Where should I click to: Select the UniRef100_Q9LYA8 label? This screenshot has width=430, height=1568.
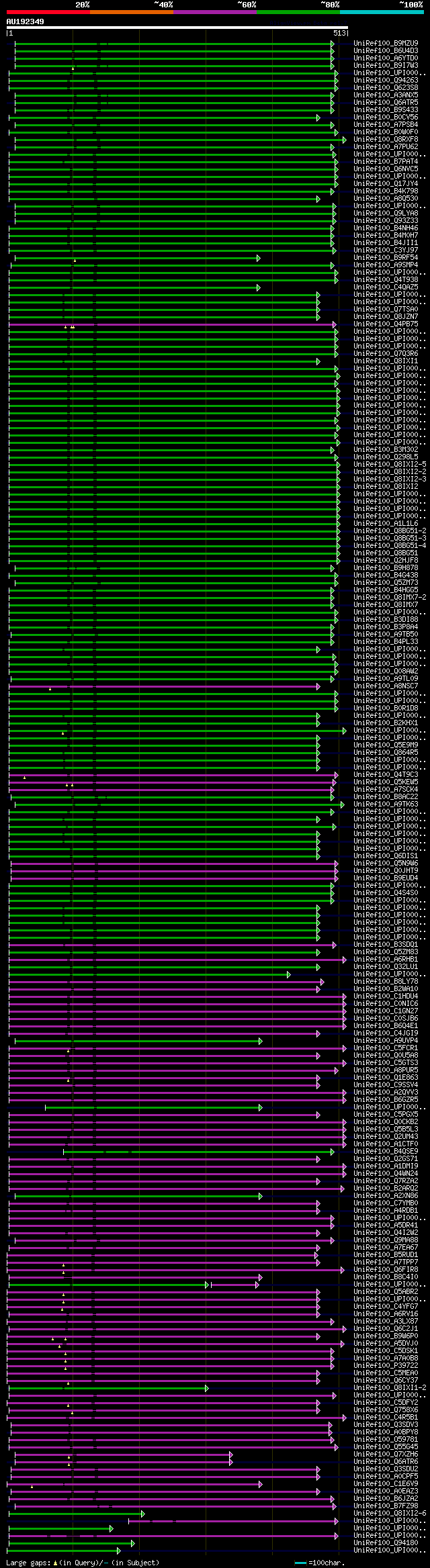[386, 214]
